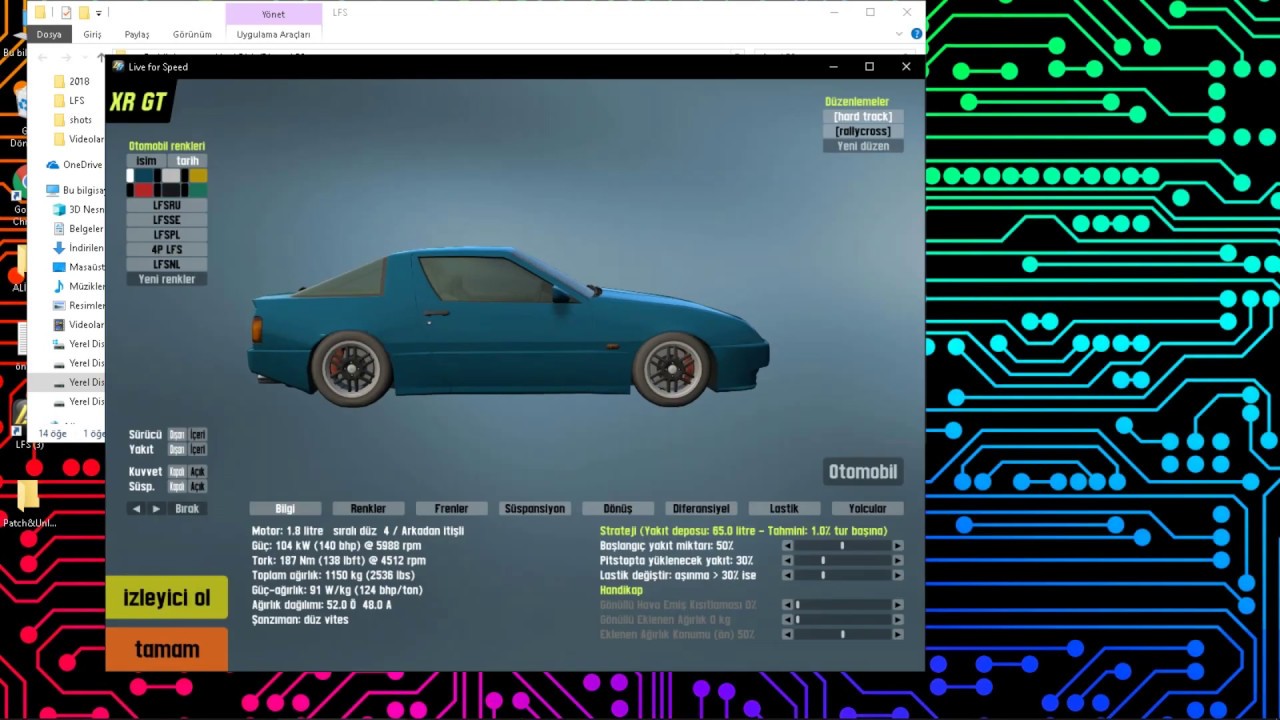Image resolution: width=1280 pixels, height=720 pixels.
Task: Open the Paylaş ribbon tab in File Explorer
Action: tap(137, 34)
